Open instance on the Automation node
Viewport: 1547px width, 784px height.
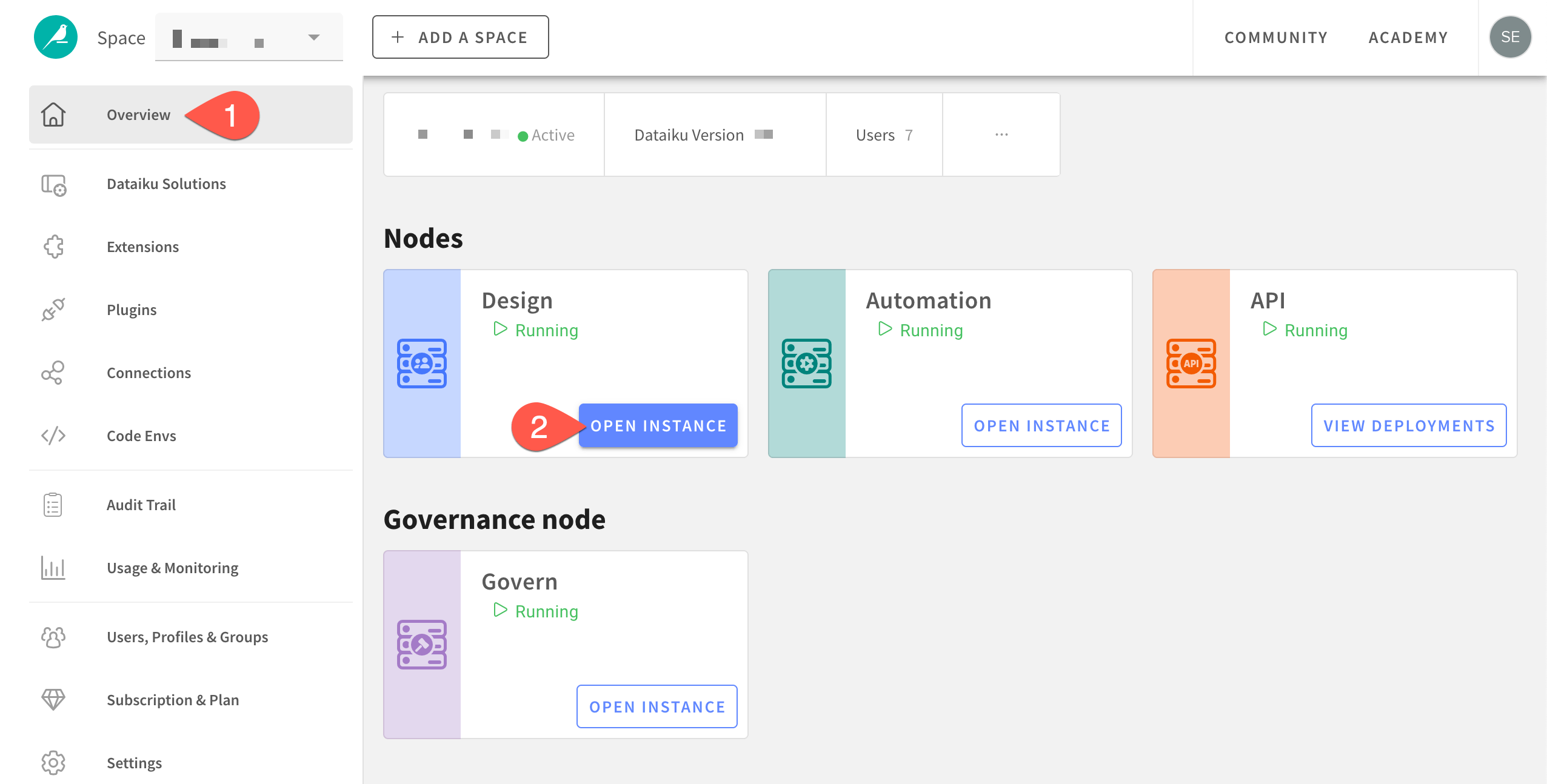(1041, 426)
